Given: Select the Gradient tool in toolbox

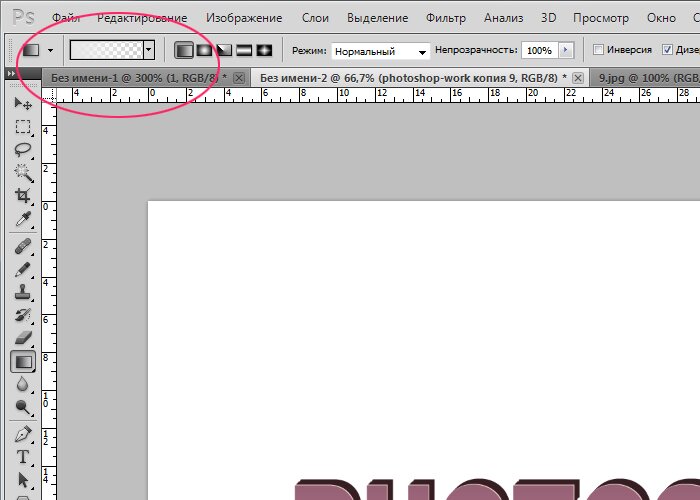Looking at the screenshot, I should pyautogui.click(x=23, y=362).
